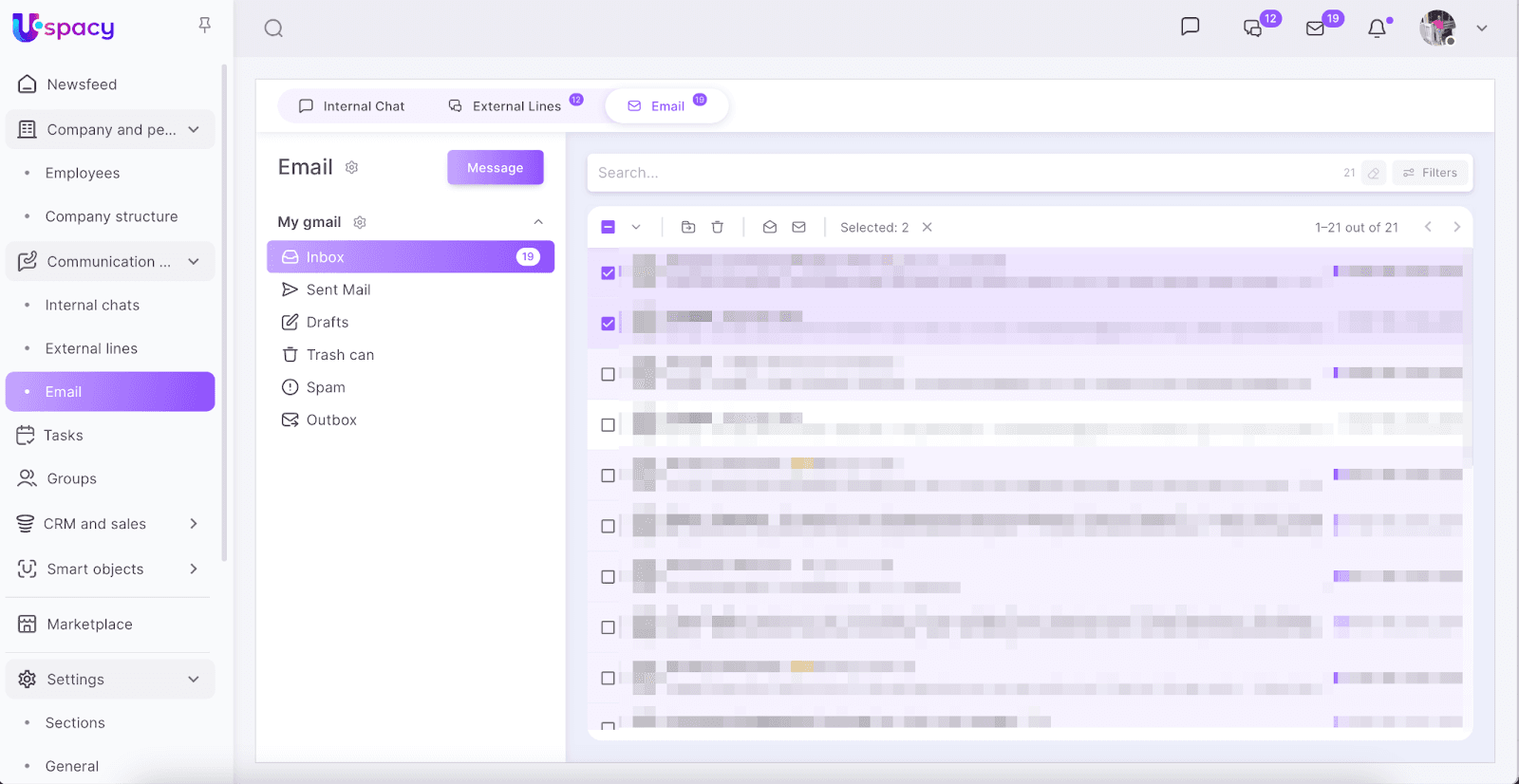The image size is (1519, 784).
Task: Open the profile dropdown arrow
Action: pos(1481,28)
